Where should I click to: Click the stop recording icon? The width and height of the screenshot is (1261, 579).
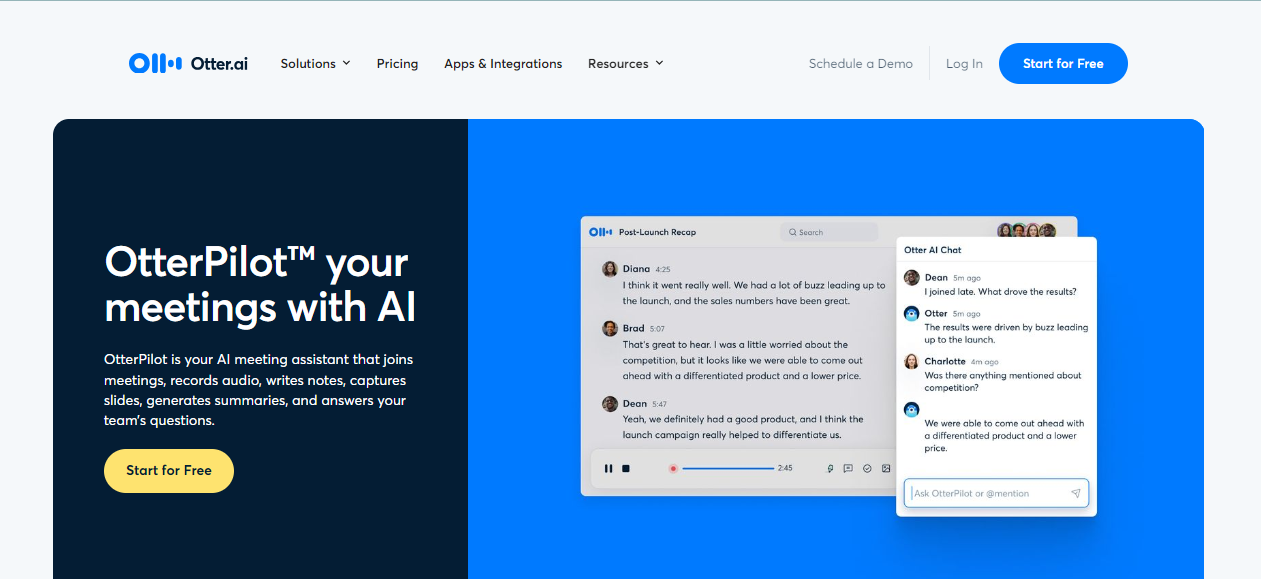click(626, 468)
